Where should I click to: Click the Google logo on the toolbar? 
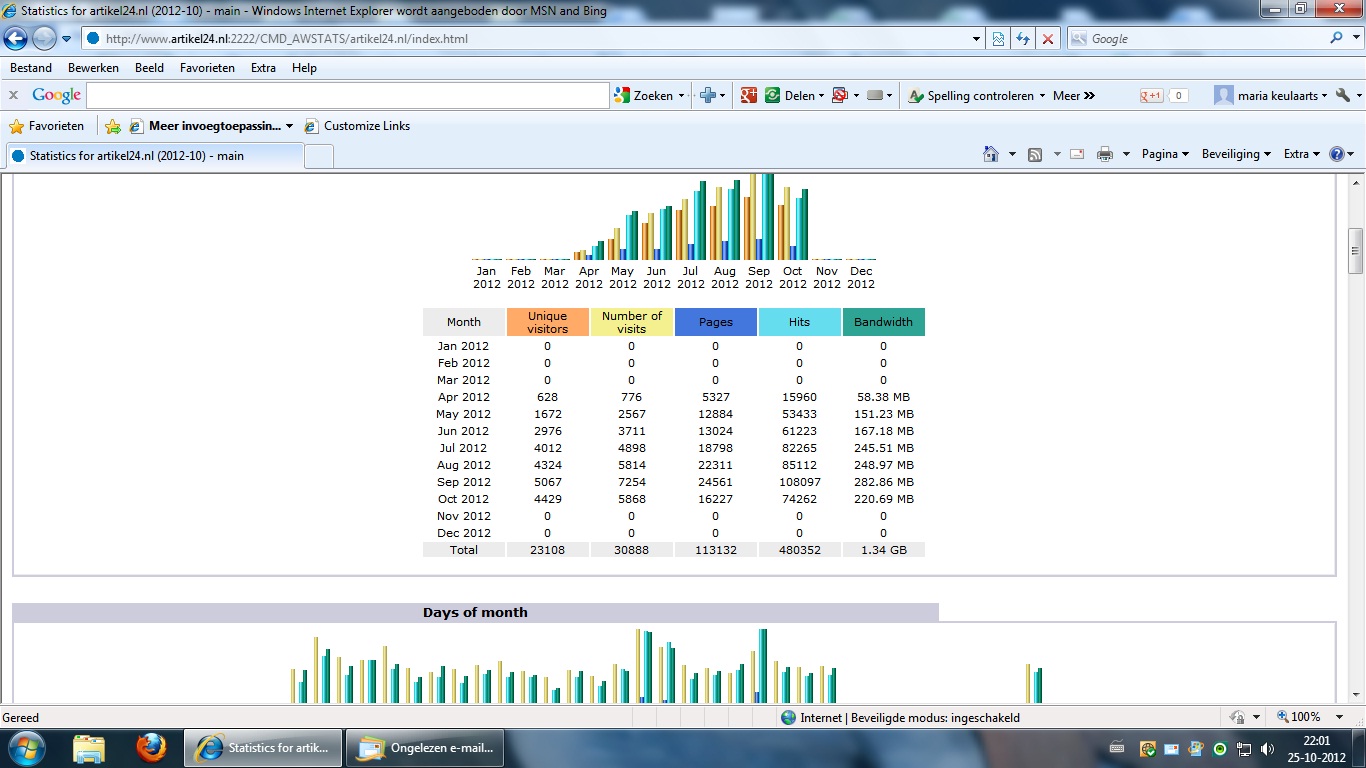56,95
